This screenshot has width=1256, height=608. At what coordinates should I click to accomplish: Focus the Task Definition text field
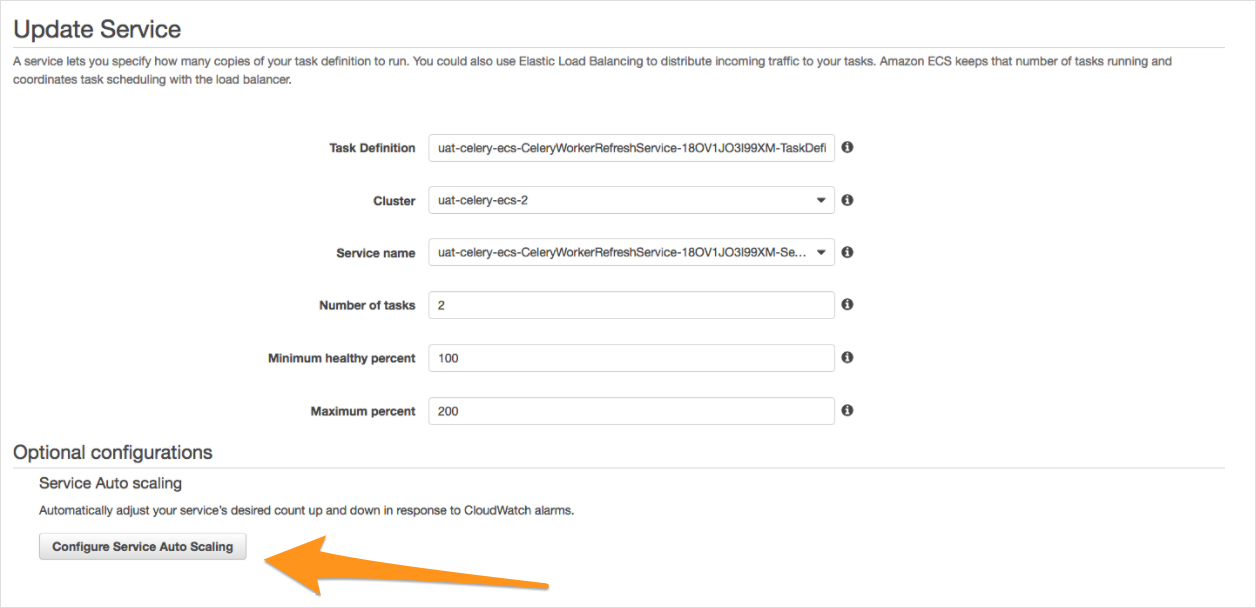tap(631, 148)
